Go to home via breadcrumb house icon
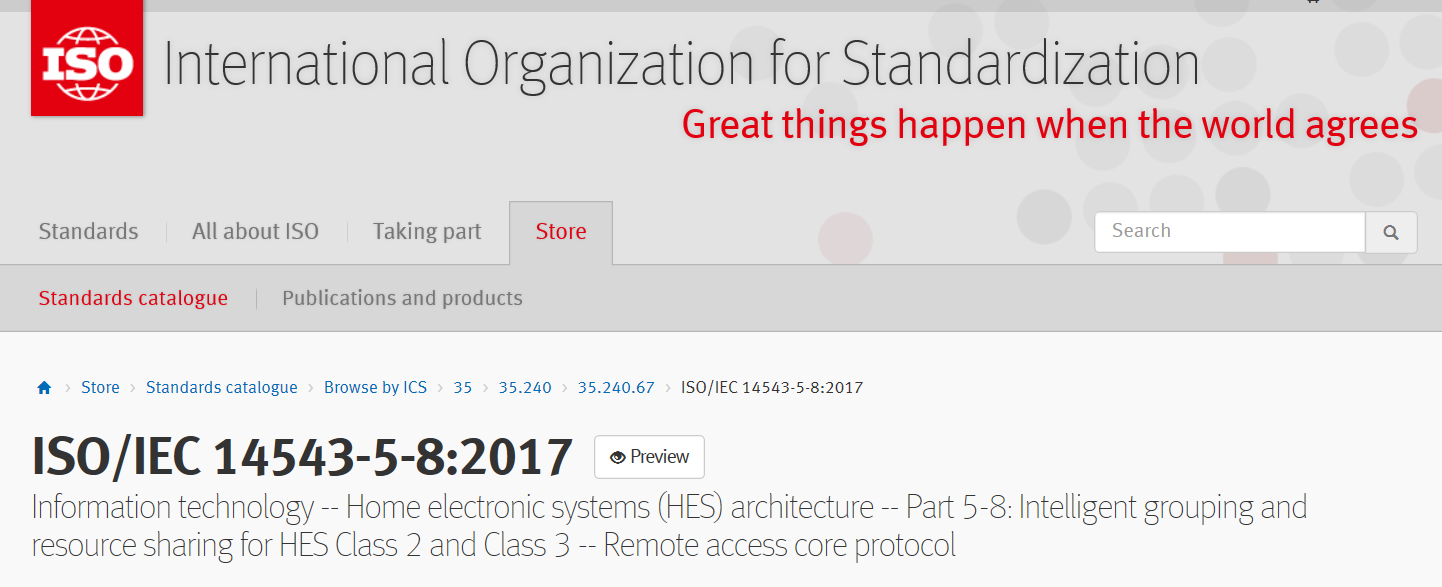Screen dimensions: 1442x587 point(44,388)
